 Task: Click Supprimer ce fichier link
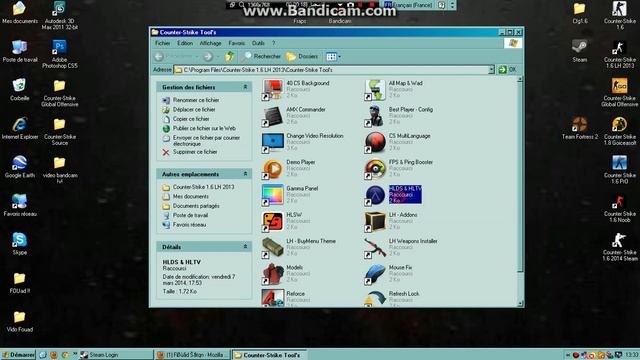tap(195, 152)
